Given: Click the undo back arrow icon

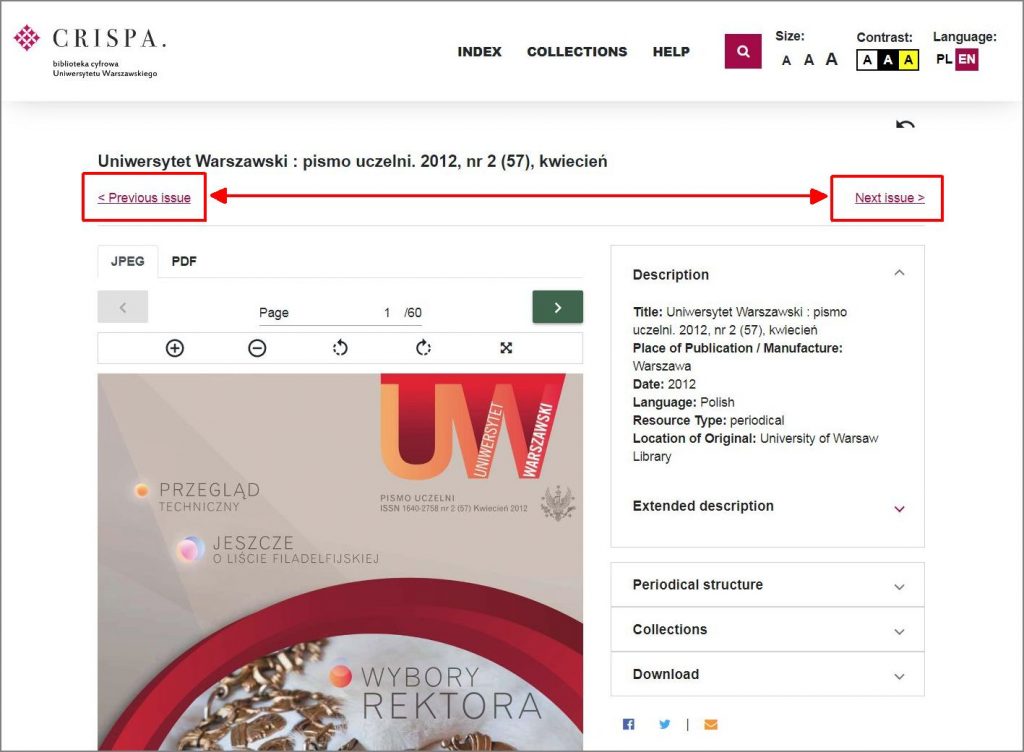Looking at the screenshot, I should [x=905, y=126].
